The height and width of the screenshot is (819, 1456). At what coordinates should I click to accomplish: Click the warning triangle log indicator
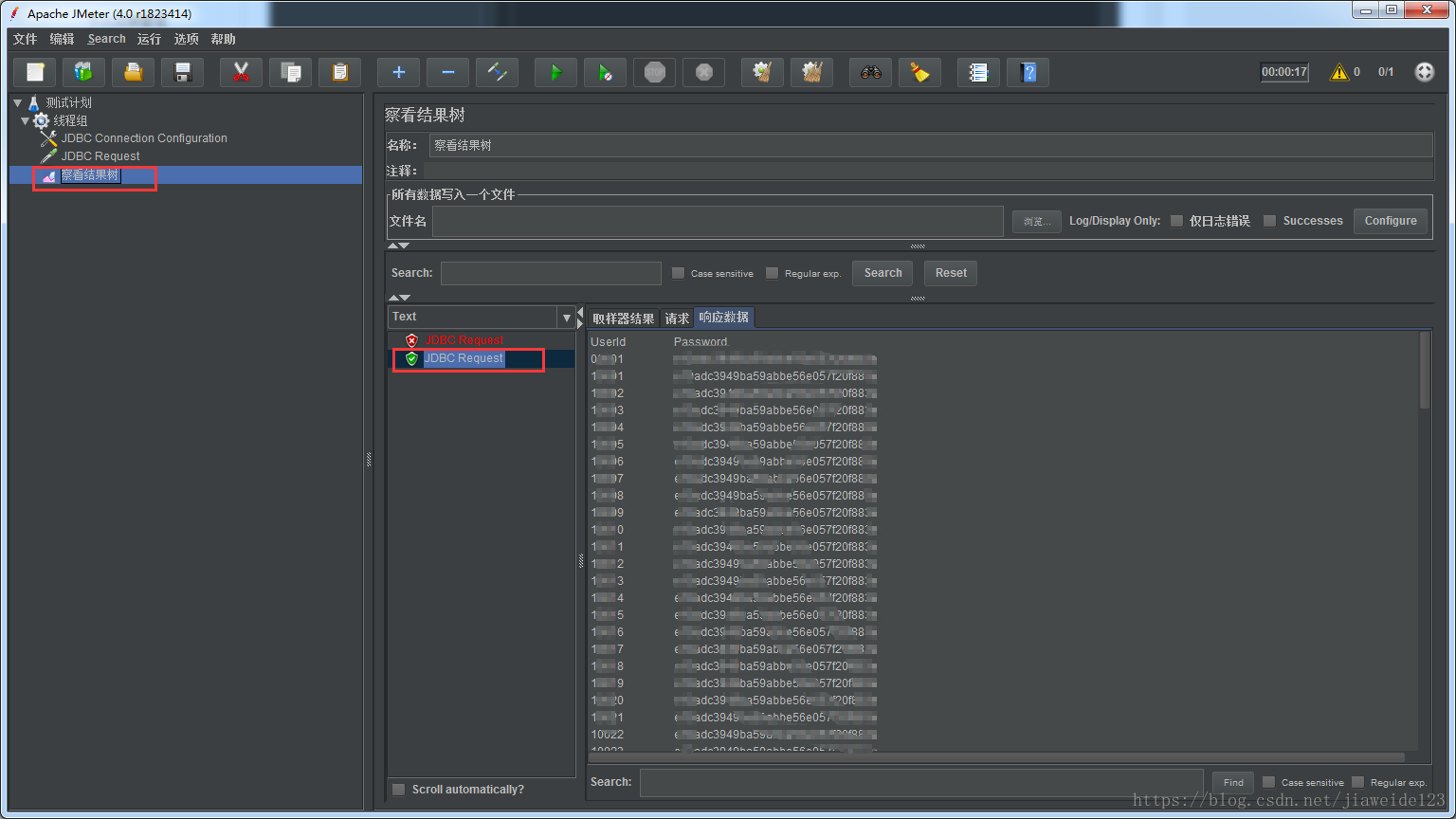tap(1339, 72)
